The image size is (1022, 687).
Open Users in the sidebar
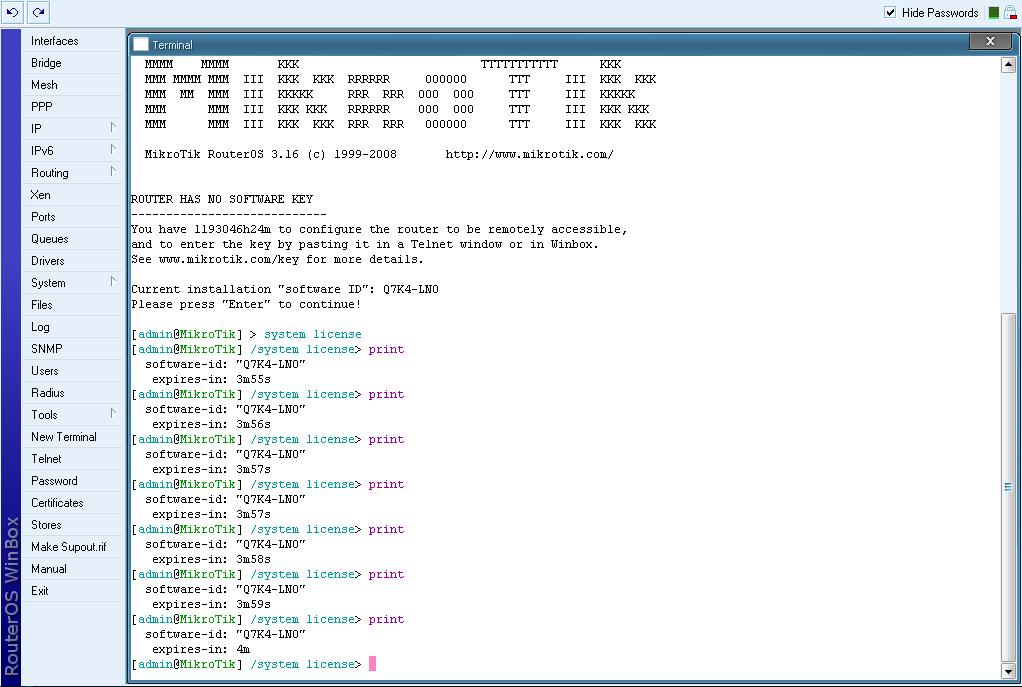coord(74,371)
